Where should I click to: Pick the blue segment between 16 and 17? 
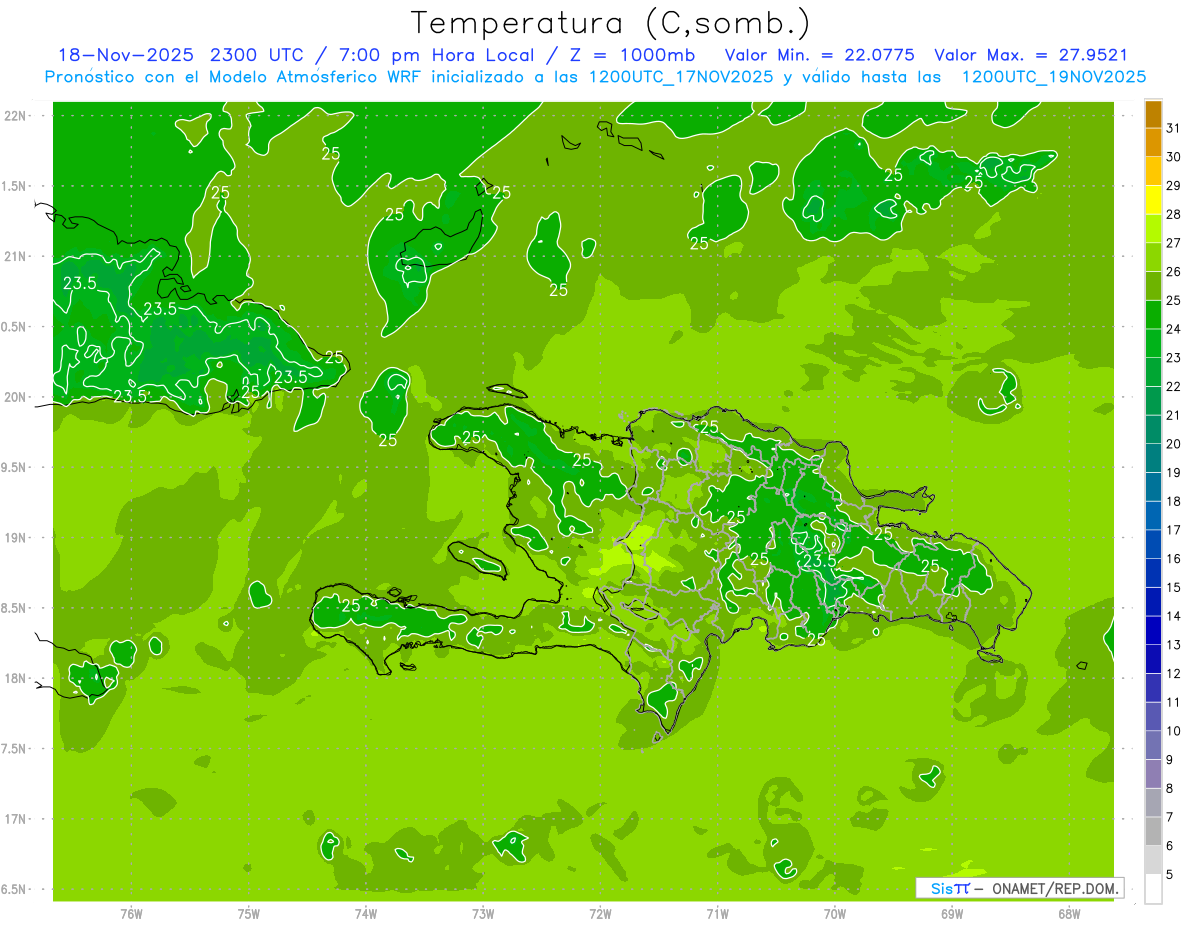(x=1153, y=544)
